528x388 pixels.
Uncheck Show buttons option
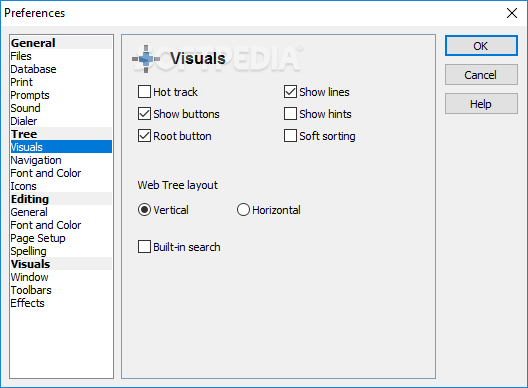(144, 114)
